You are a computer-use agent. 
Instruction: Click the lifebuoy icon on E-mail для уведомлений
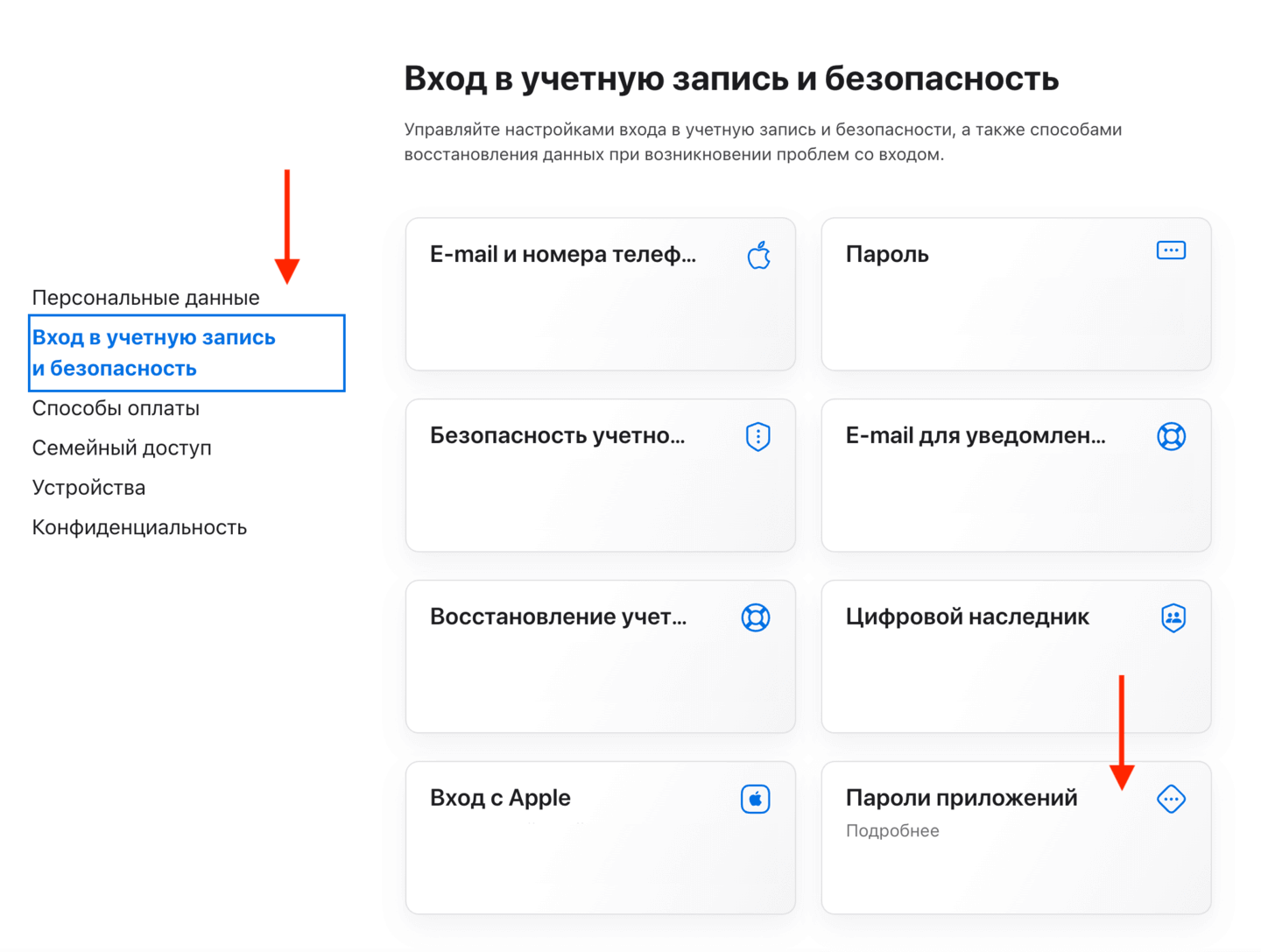click(1171, 435)
